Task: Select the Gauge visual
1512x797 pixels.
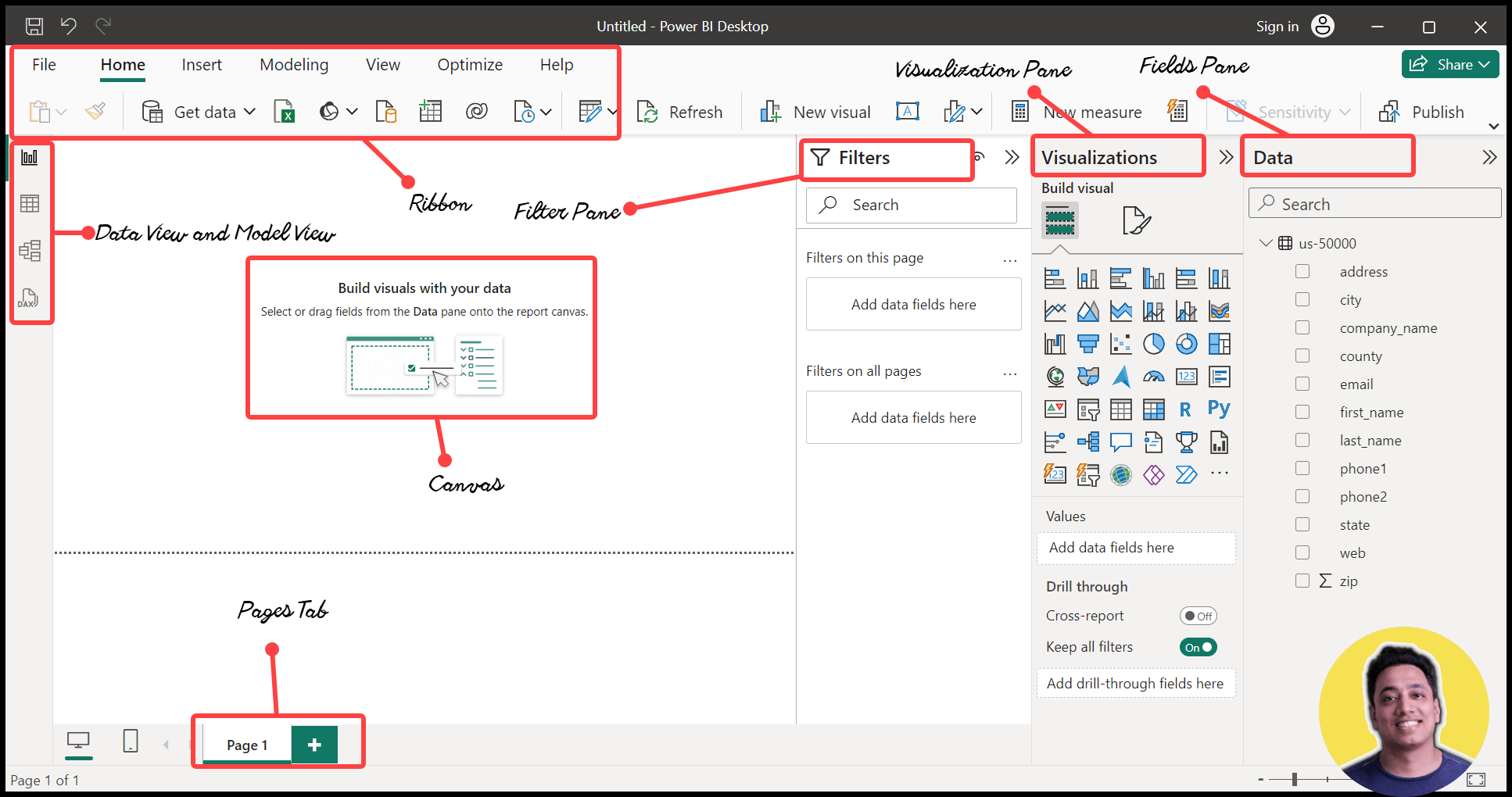Action: 1154,377
